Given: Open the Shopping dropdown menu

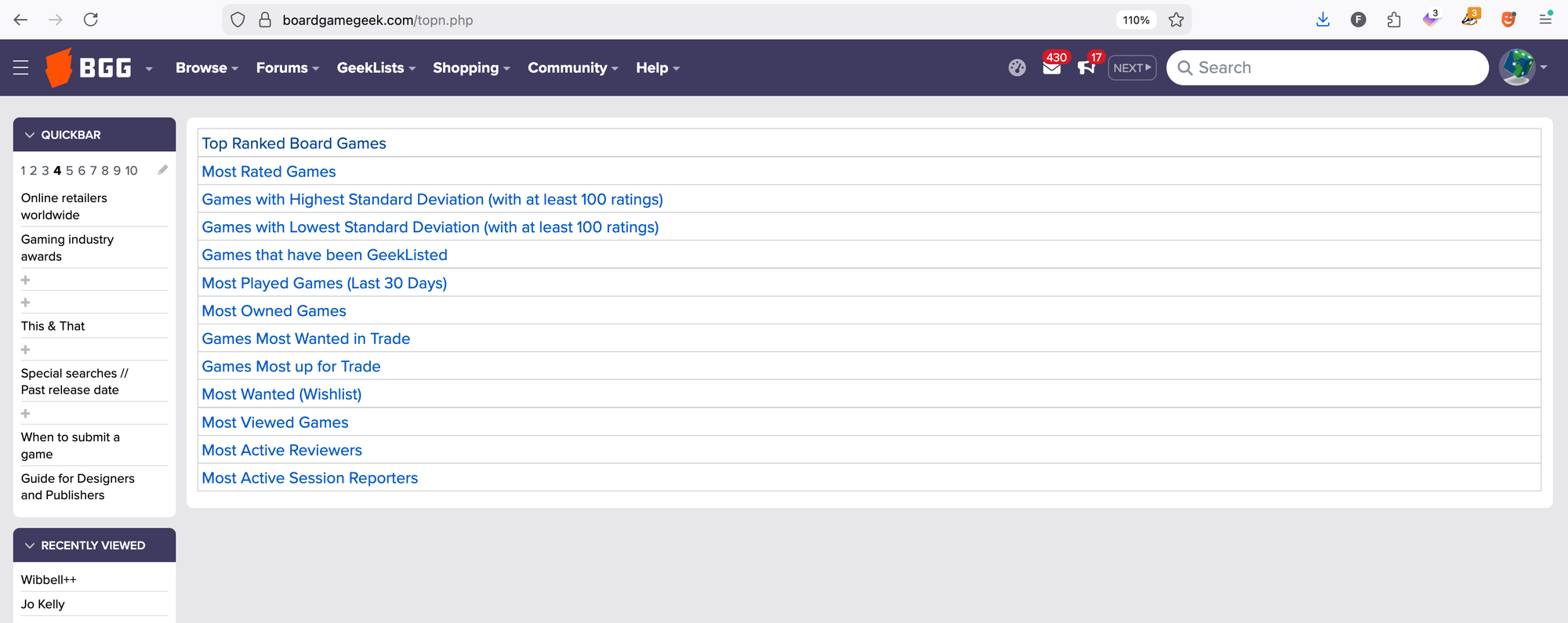Looking at the screenshot, I should [472, 67].
